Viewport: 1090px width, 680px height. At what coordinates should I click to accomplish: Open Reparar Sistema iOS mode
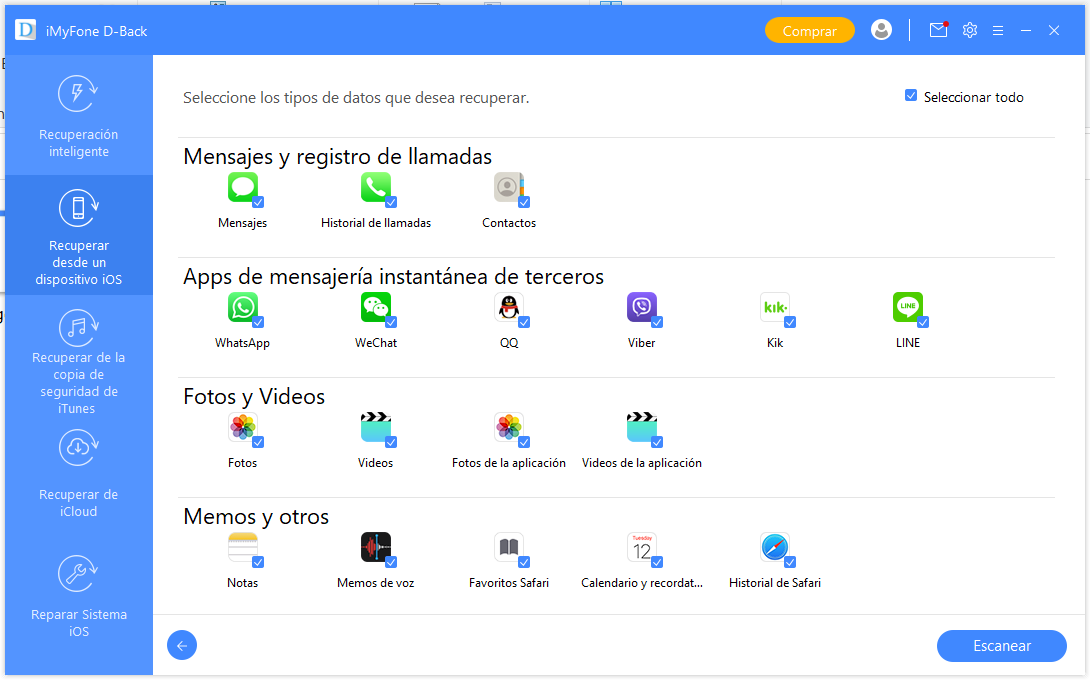[79, 597]
